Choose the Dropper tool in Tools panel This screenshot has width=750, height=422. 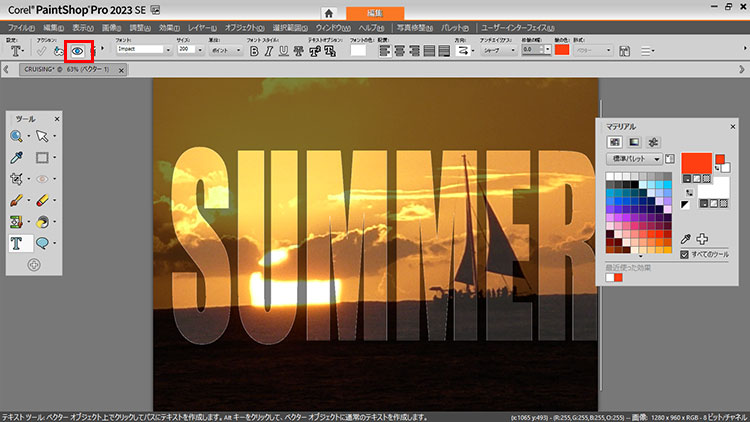[18, 157]
